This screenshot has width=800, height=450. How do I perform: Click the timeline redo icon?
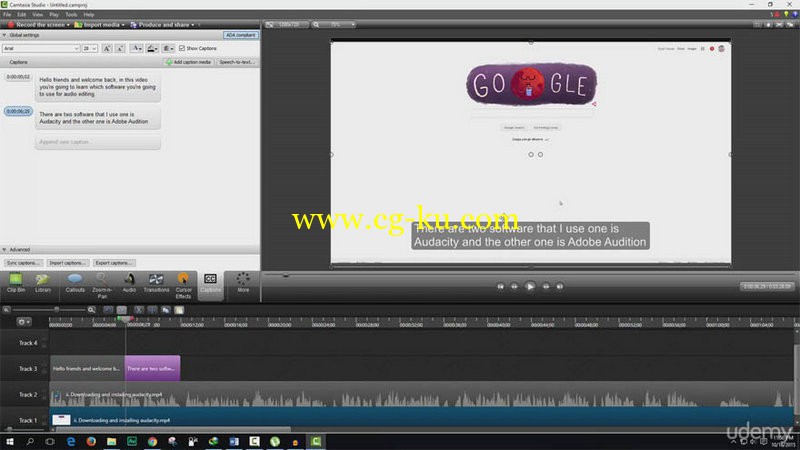[121, 310]
